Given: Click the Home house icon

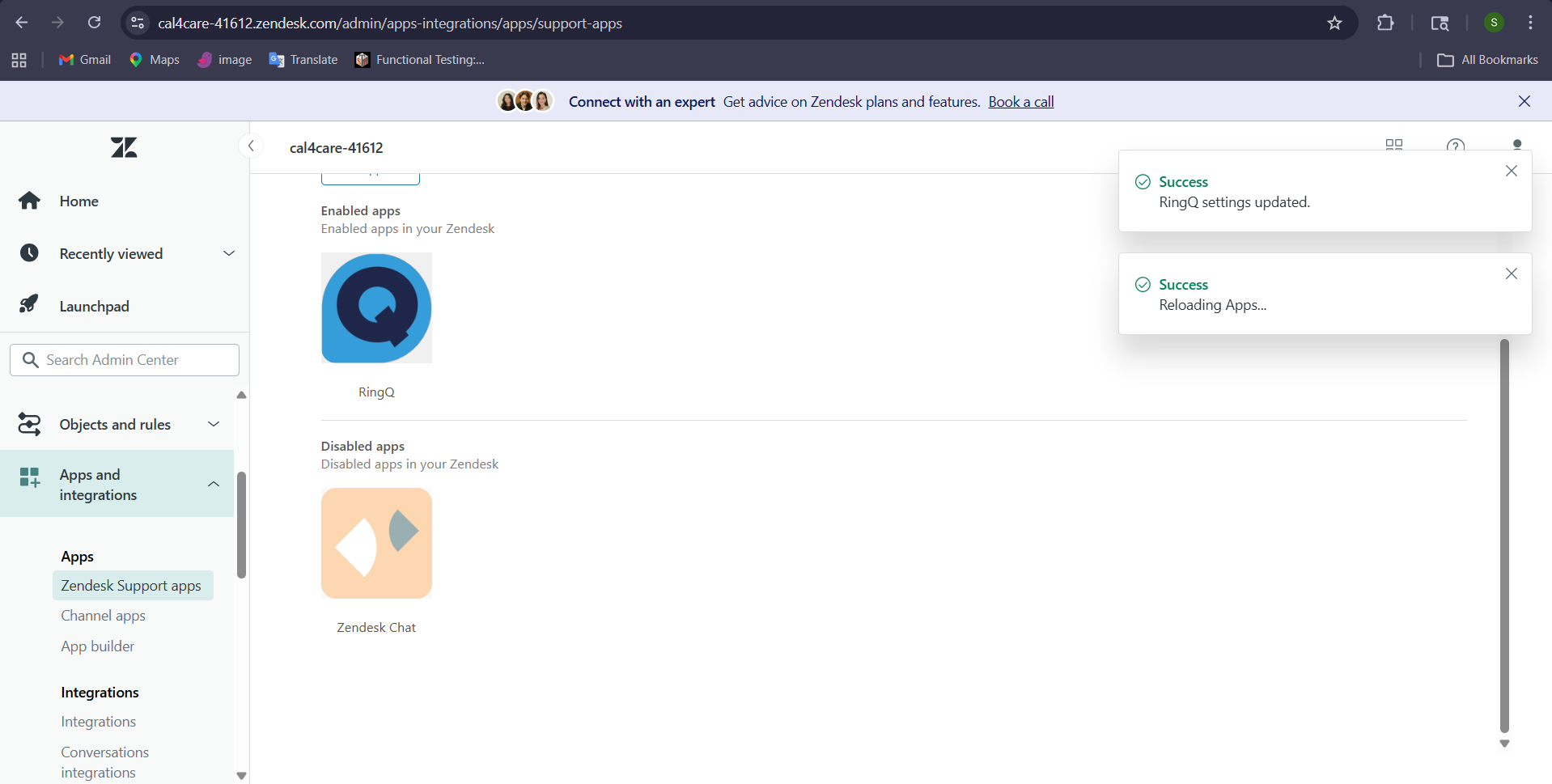Looking at the screenshot, I should (30, 201).
